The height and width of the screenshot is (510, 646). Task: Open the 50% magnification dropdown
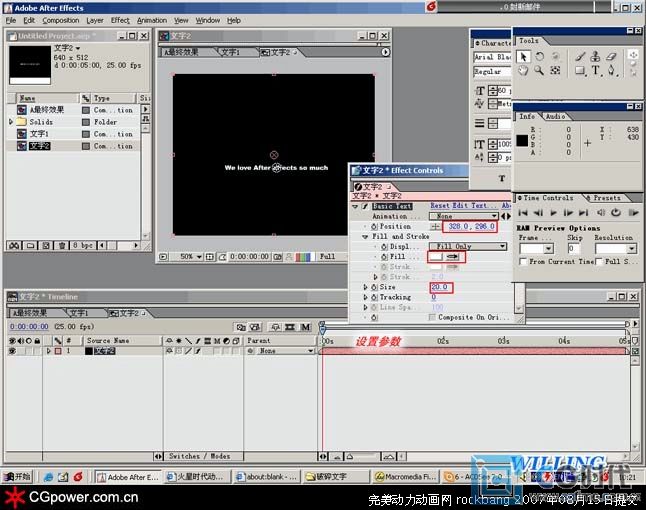(x=191, y=257)
